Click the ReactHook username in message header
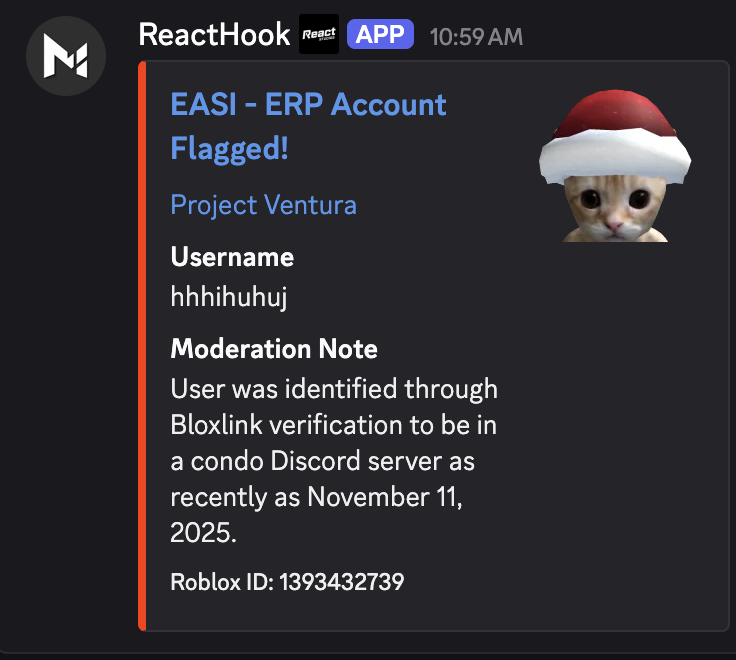This screenshot has width=736, height=660. [x=214, y=34]
